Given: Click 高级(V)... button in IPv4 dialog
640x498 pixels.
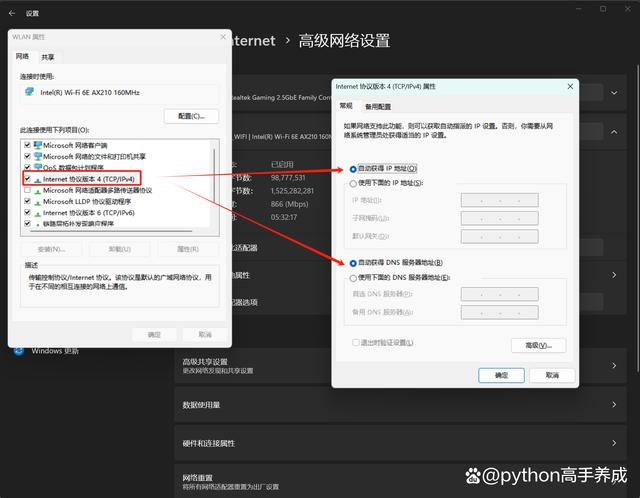Looking at the screenshot, I should pos(538,345).
